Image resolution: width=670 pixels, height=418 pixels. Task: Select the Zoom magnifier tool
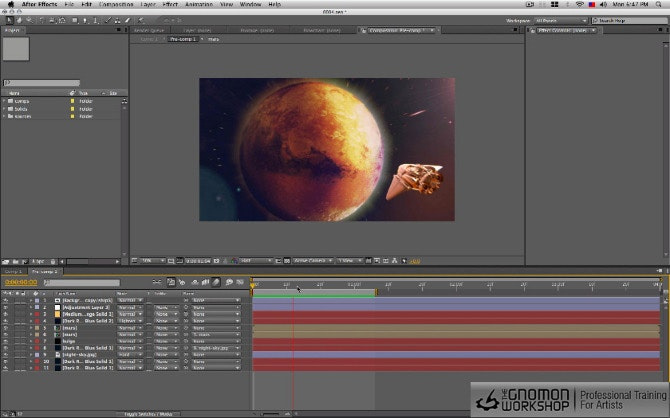click(29, 20)
